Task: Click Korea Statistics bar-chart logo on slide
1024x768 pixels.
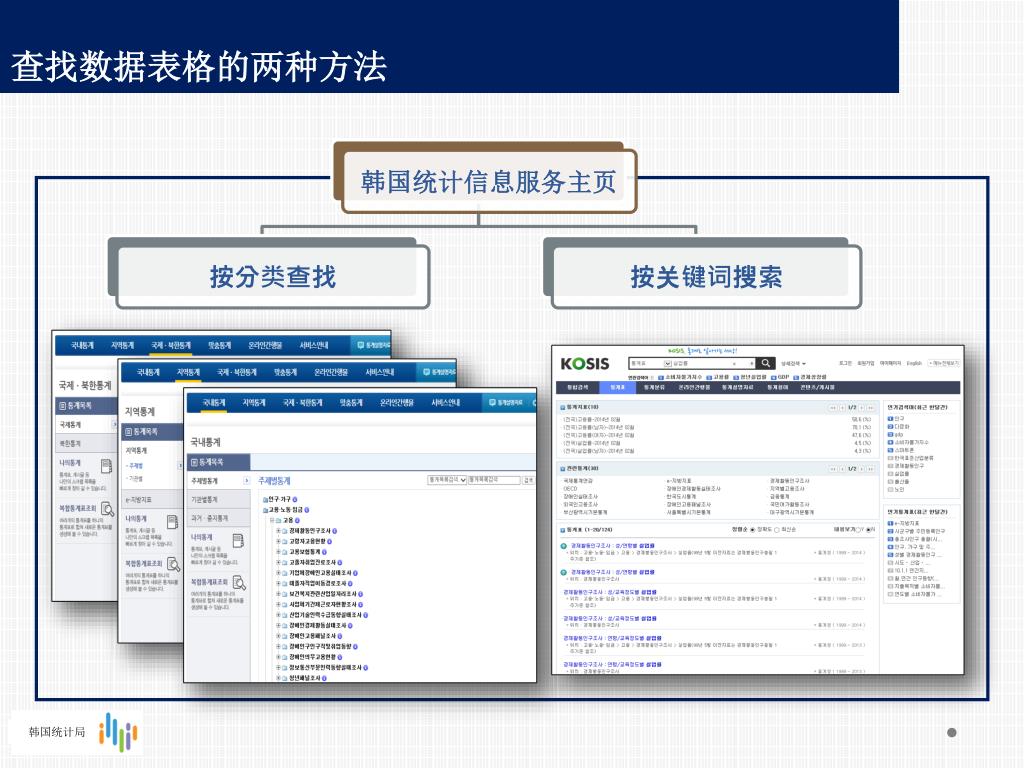Action: pyautogui.click(x=118, y=731)
